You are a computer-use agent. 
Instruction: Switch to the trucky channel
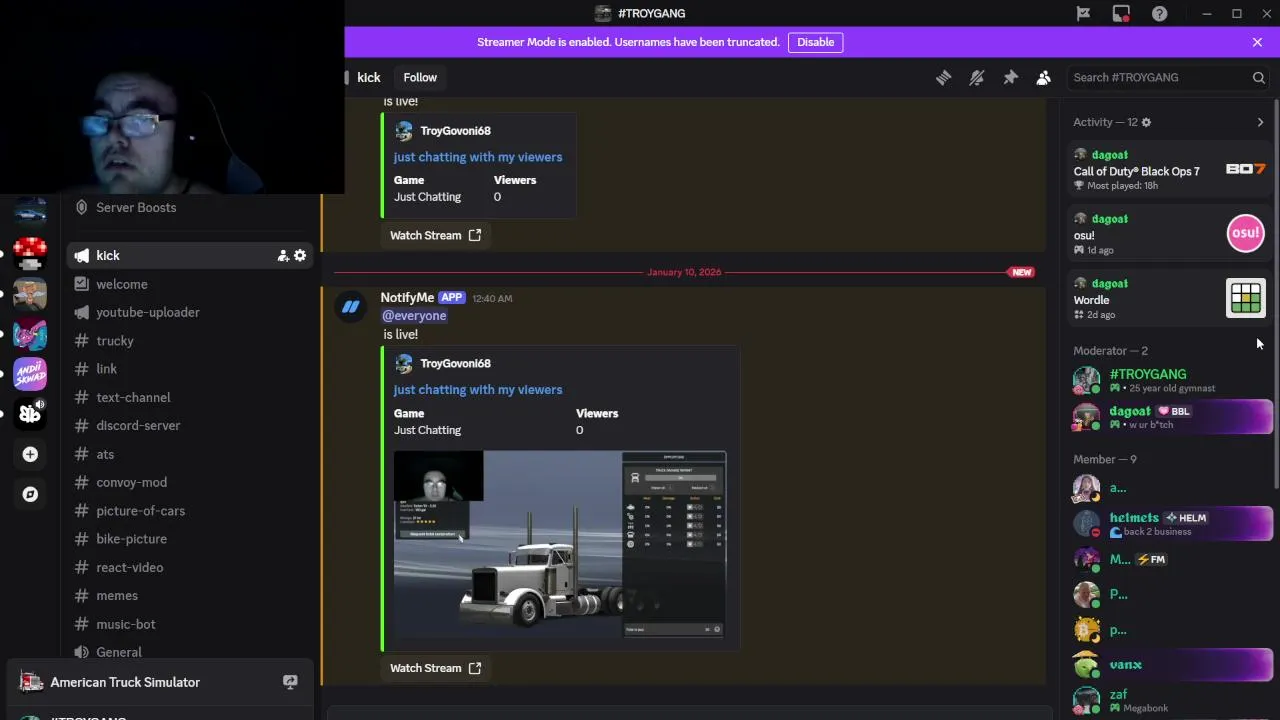(190, 340)
